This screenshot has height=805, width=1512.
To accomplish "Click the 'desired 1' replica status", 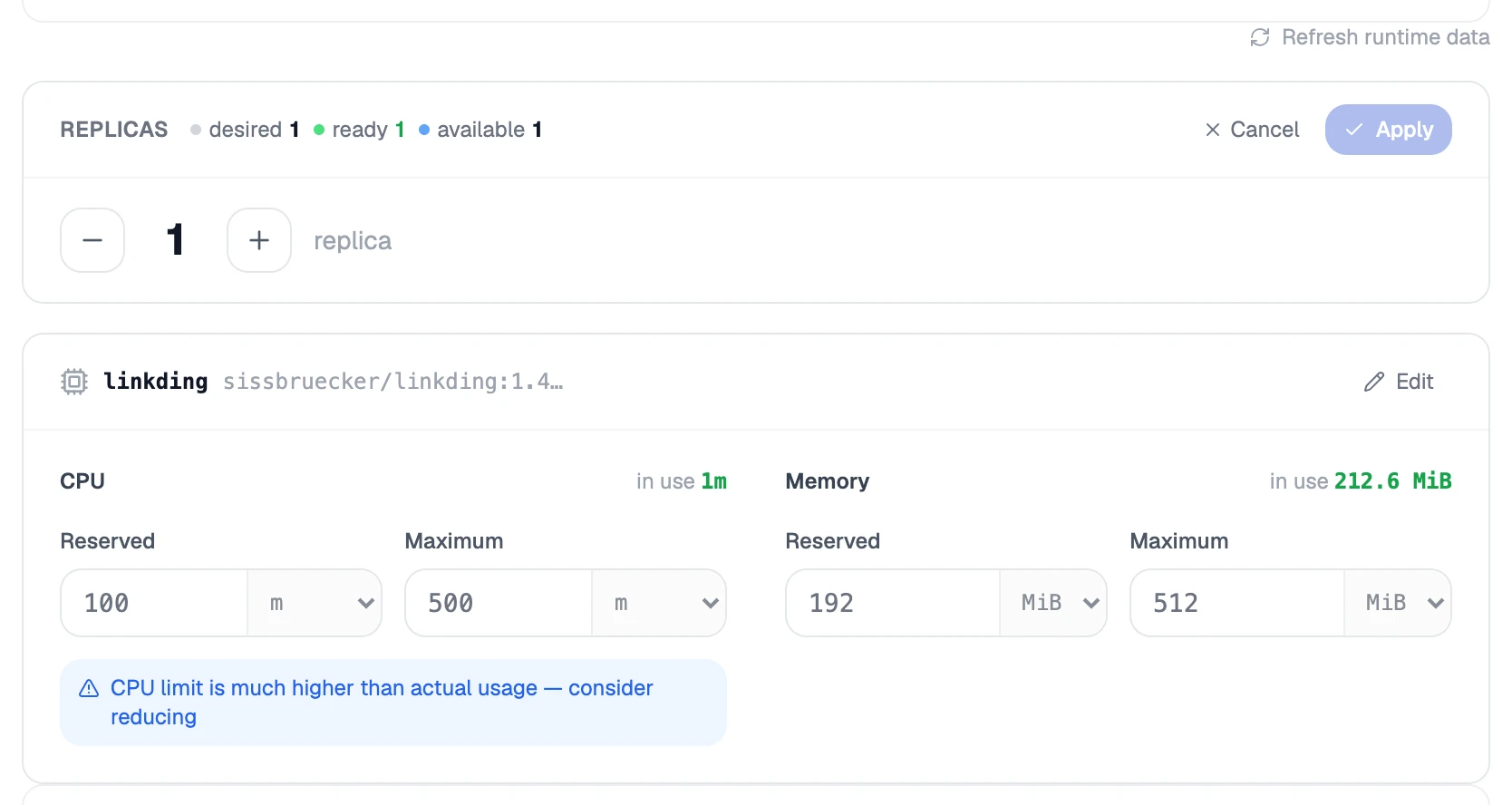I will (245, 130).
